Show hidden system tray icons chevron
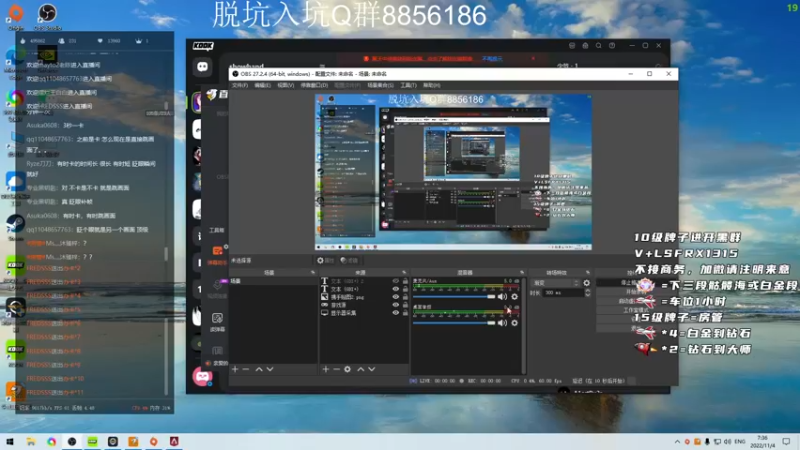Viewport: 800px width, 450px height. 677,441
